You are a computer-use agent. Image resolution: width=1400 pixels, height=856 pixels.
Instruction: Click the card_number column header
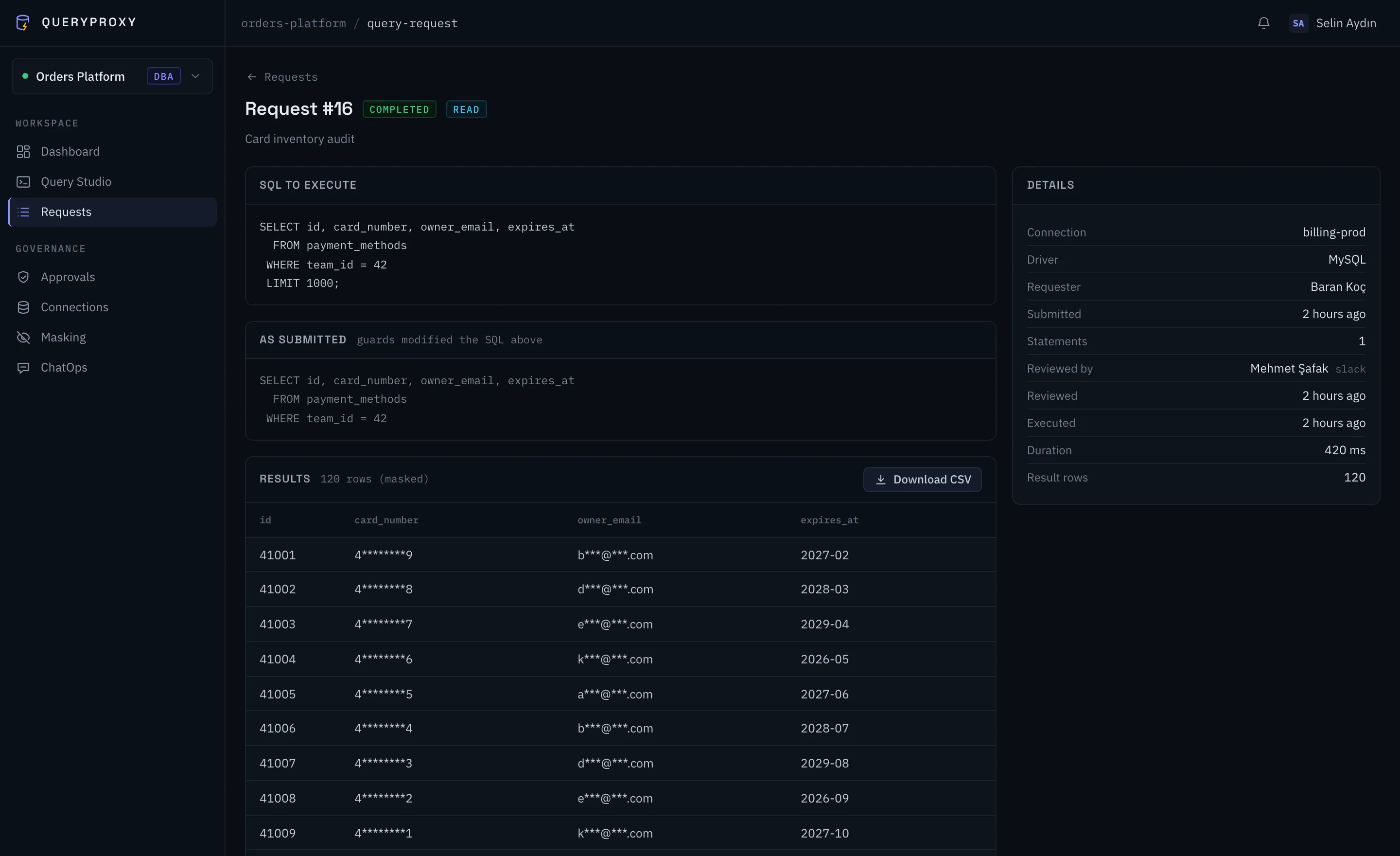tap(386, 520)
